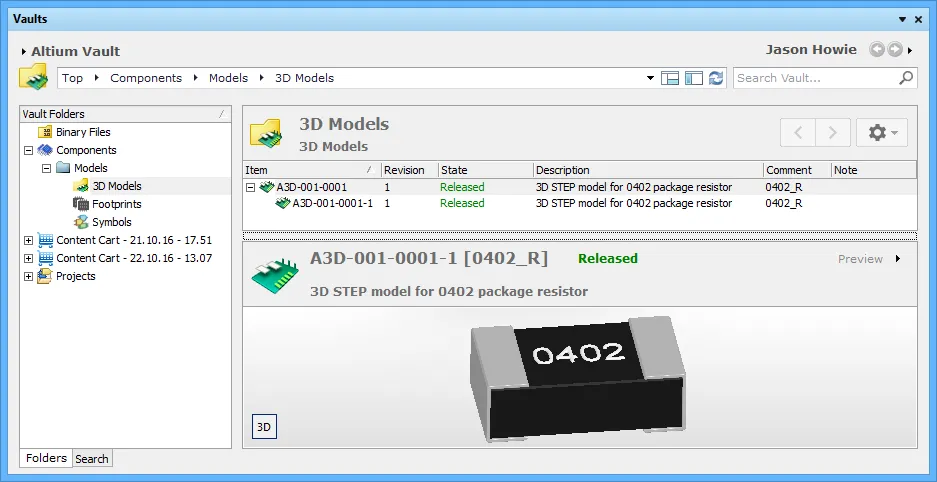Image resolution: width=937 pixels, height=482 pixels.
Task: Switch to the Folders tab
Action: pyautogui.click(x=46, y=458)
